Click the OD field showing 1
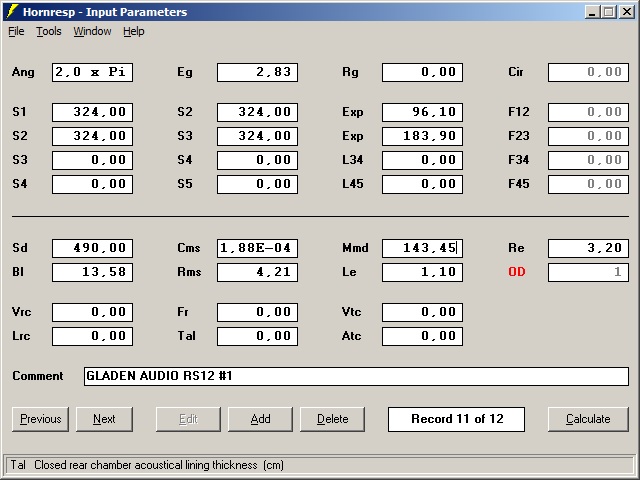The height and width of the screenshot is (480, 640). [x=588, y=272]
